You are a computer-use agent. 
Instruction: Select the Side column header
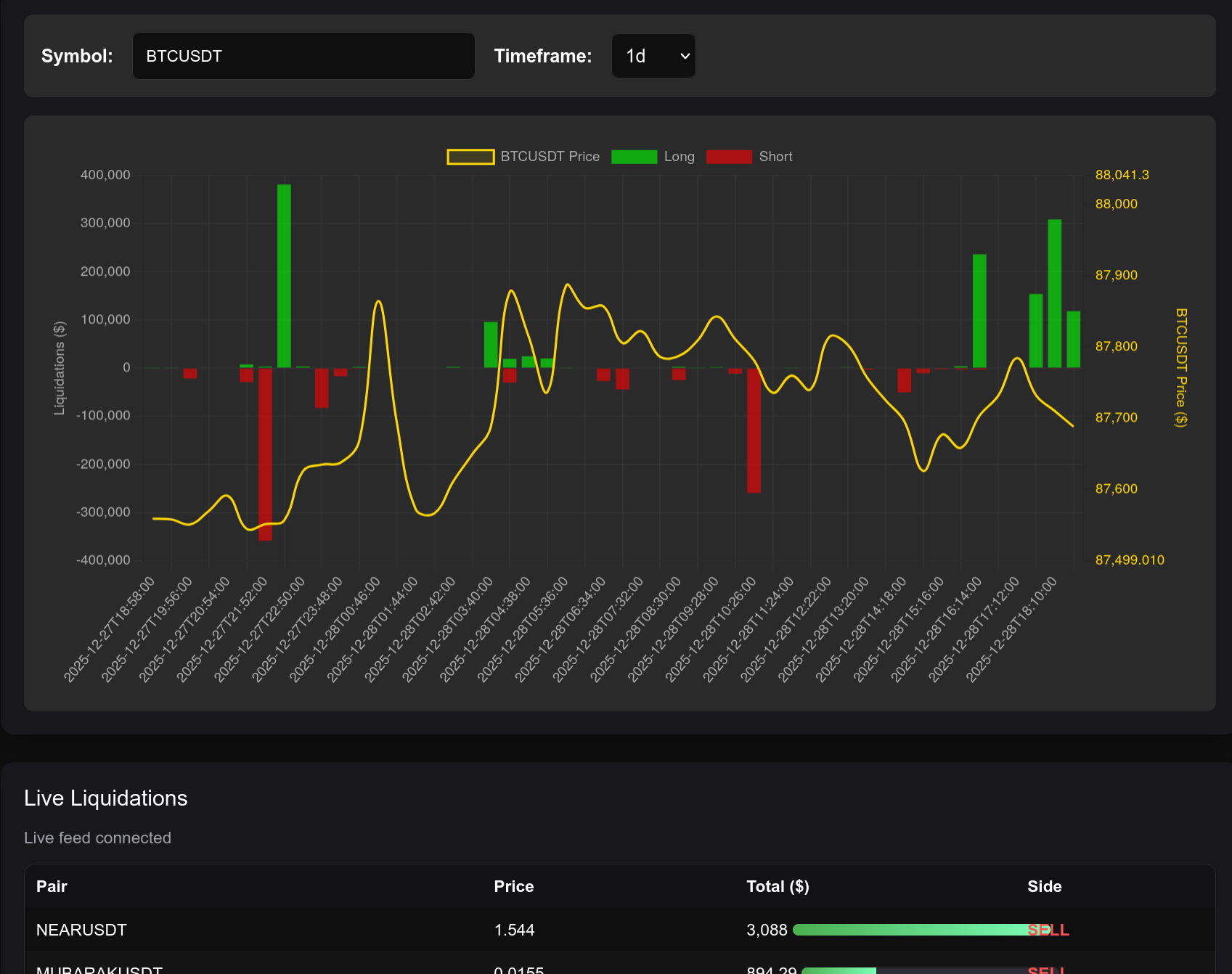coord(1045,886)
